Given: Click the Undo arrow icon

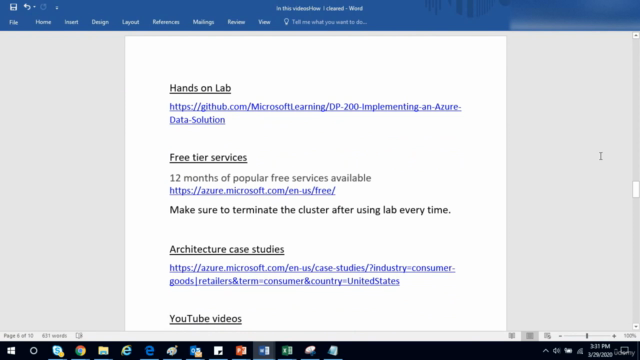Looking at the screenshot, I should (27, 7).
